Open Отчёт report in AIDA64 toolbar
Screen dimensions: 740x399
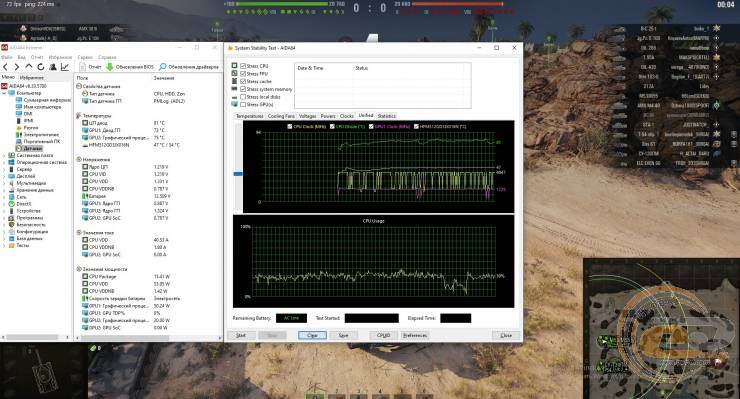(x=91, y=67)
